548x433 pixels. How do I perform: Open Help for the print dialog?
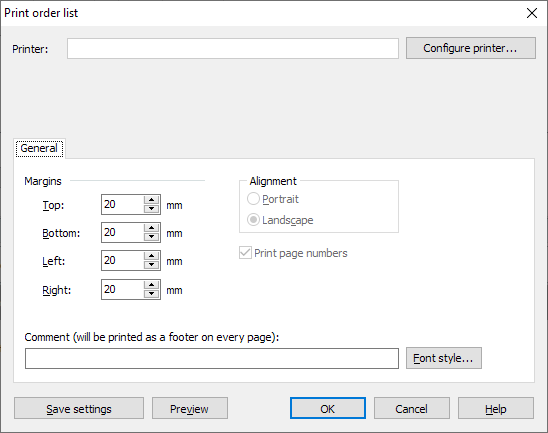tap(496, 408)
